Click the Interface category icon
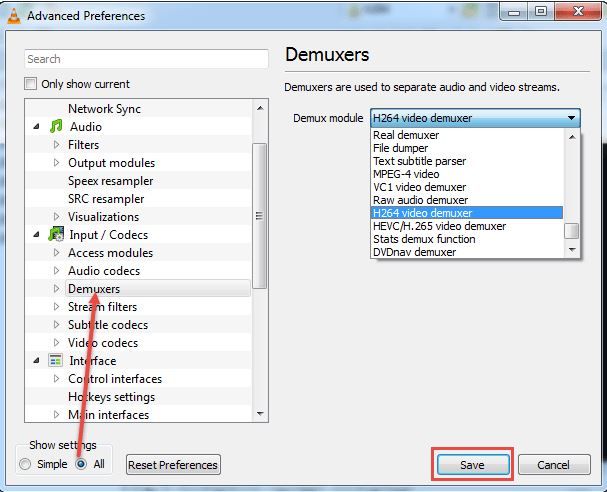The height and width of the screenshot is (492, 607). click(x=55, y=360)
